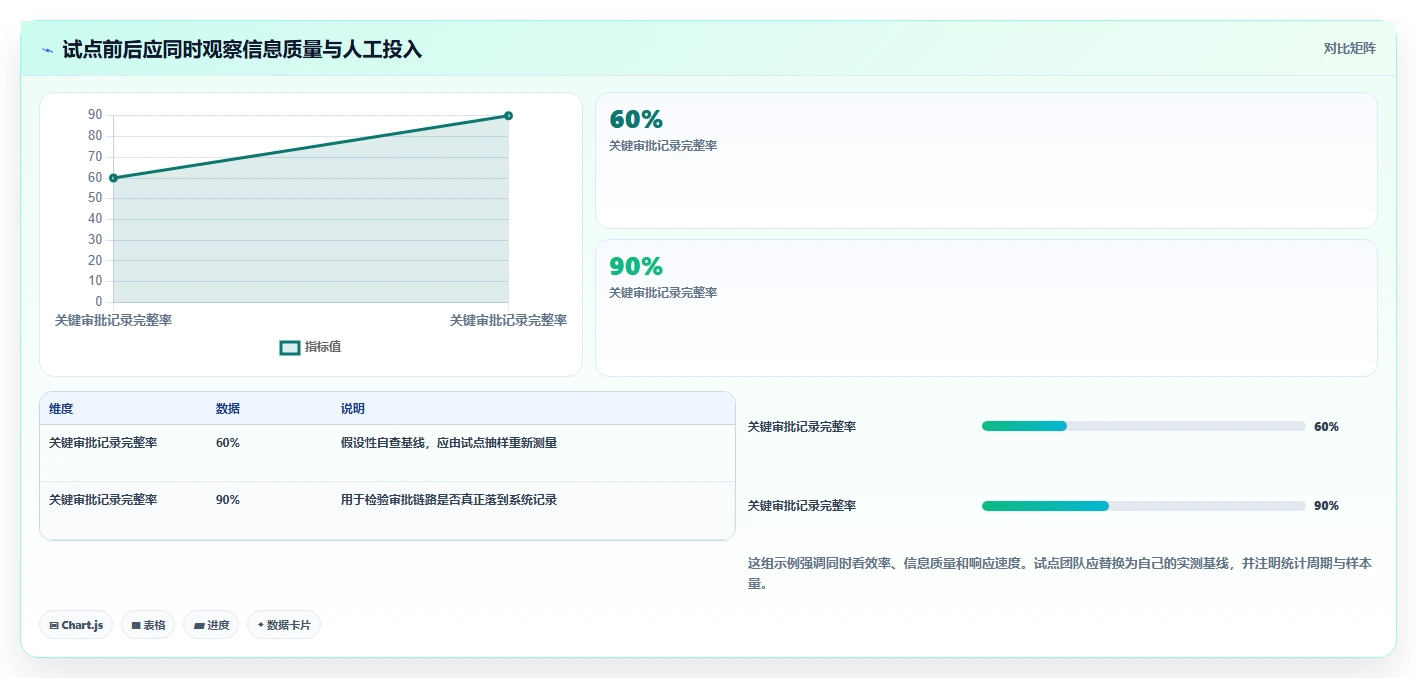Click the label beside the 90% progress bar

(802, 506)
